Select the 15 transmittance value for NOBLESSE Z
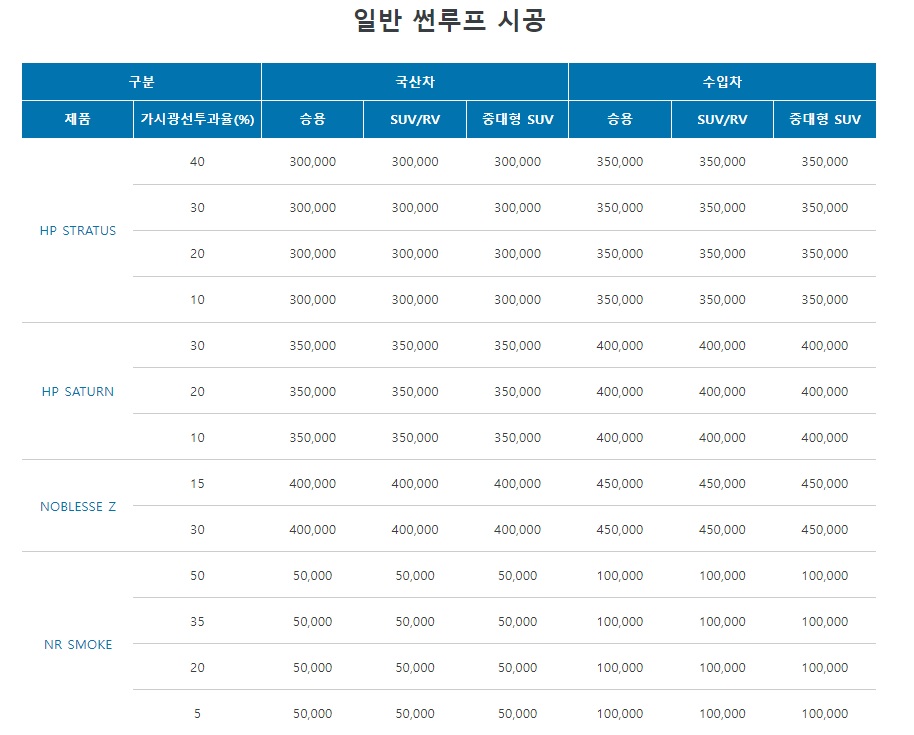The width and height of the screenshot is (914, 735). 197,483
